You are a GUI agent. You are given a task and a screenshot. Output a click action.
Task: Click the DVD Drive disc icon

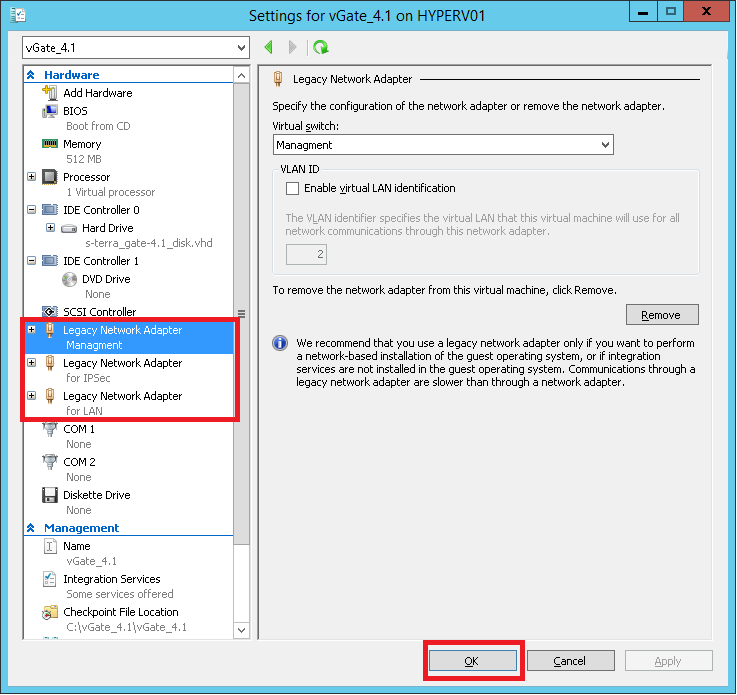pyautogui.click(x=69, y=279)
